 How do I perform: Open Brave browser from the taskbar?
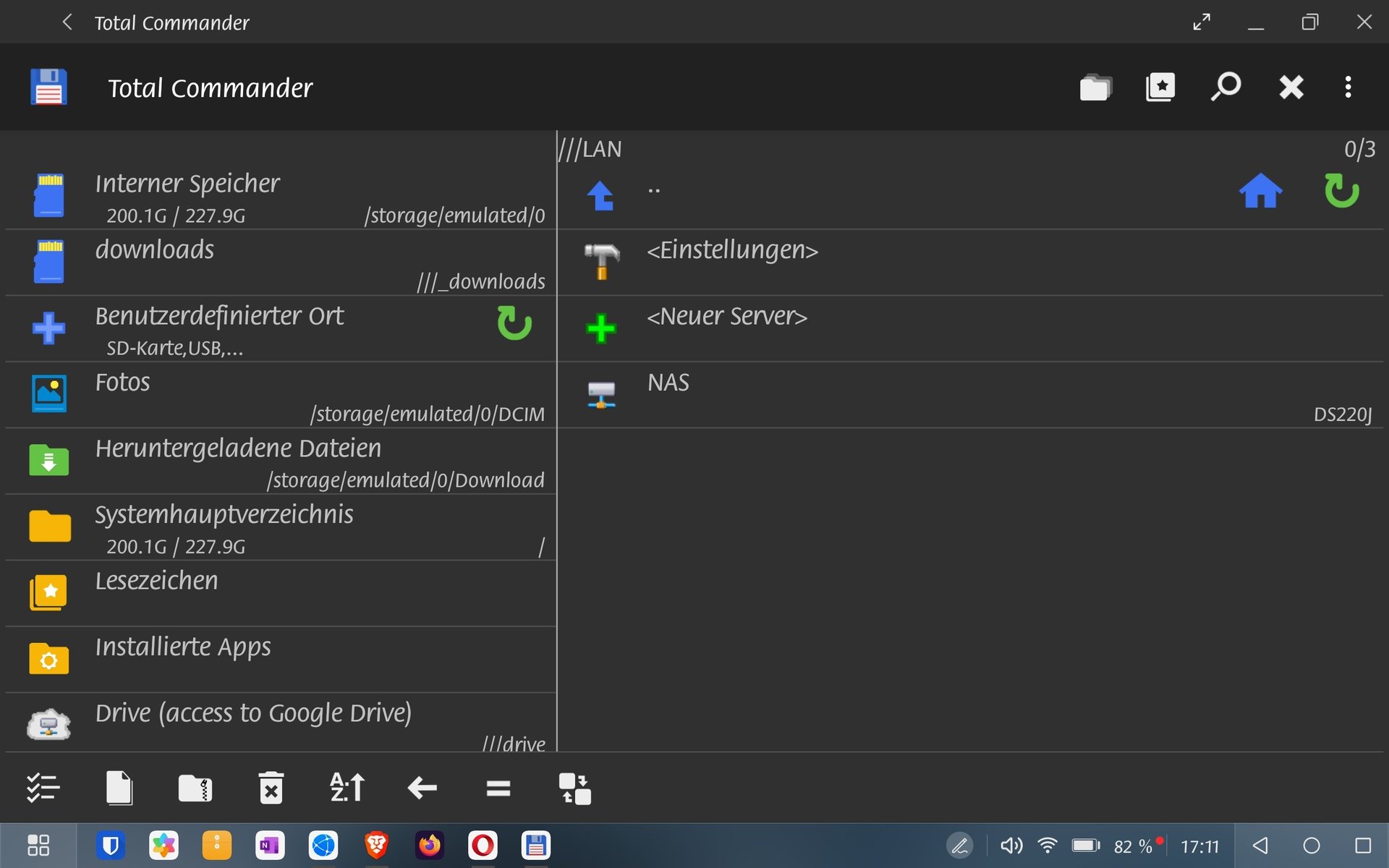pos(376,845)
